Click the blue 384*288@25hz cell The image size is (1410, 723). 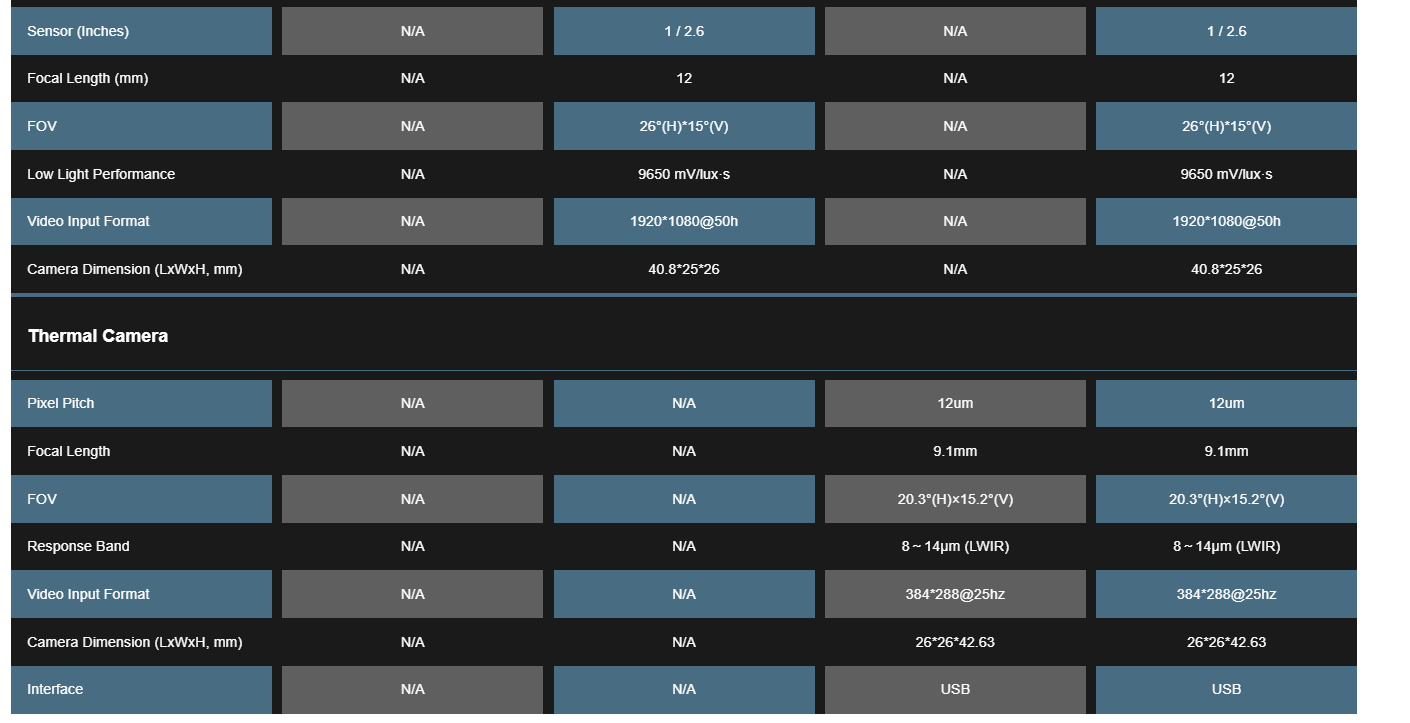click(x=1226, y=594)
